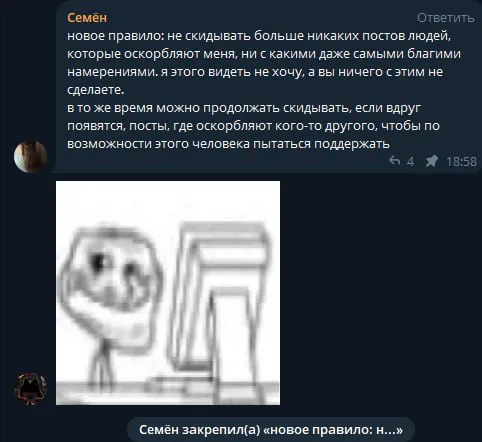Click paragraph starting в то же время
The height and width of the screenshot is (442, 482).
pyautogui.click(x=253, y=126)
